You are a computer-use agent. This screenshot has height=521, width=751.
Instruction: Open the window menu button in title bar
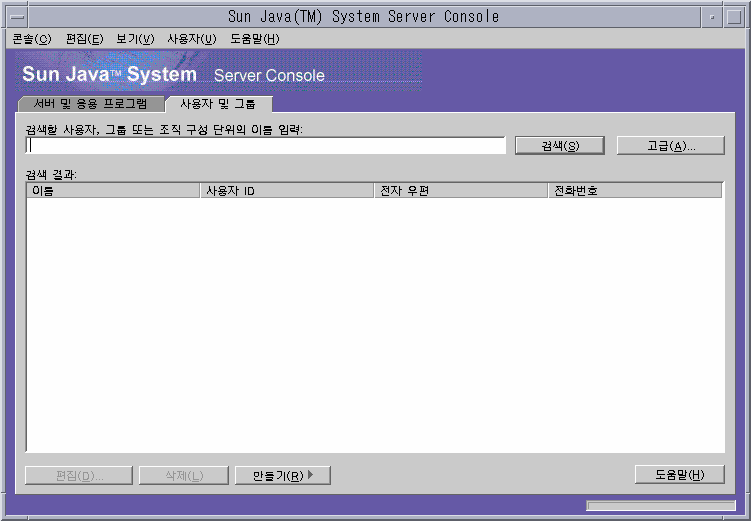point(18,17)
